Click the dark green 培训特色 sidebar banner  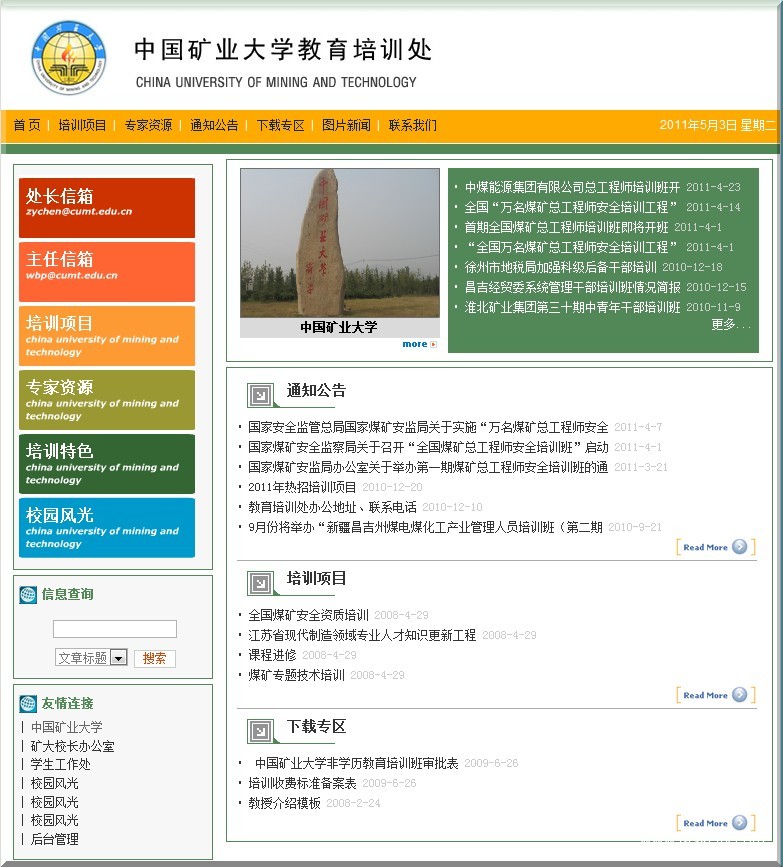click(x=107, y=464)
